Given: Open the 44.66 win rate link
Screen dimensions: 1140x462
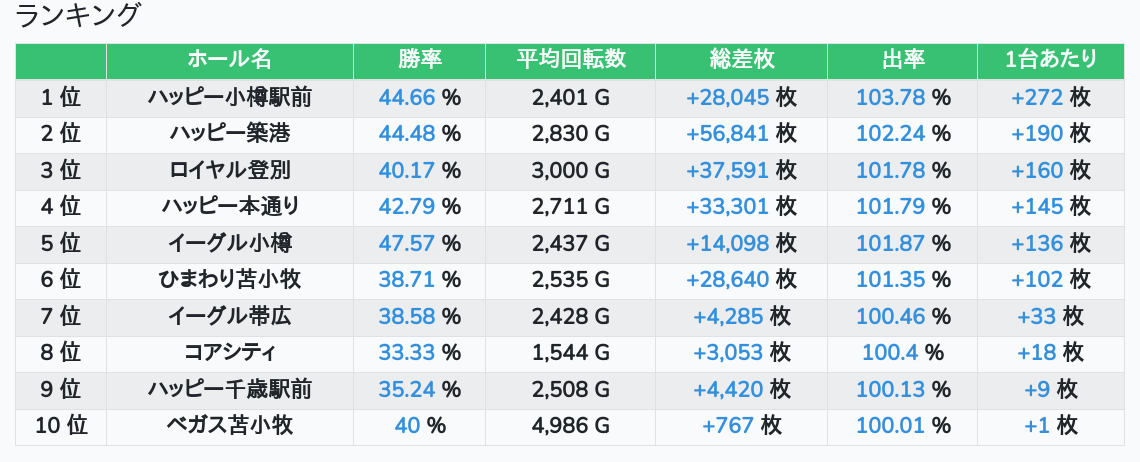Looking at the screenshot, I should point(407,97).
